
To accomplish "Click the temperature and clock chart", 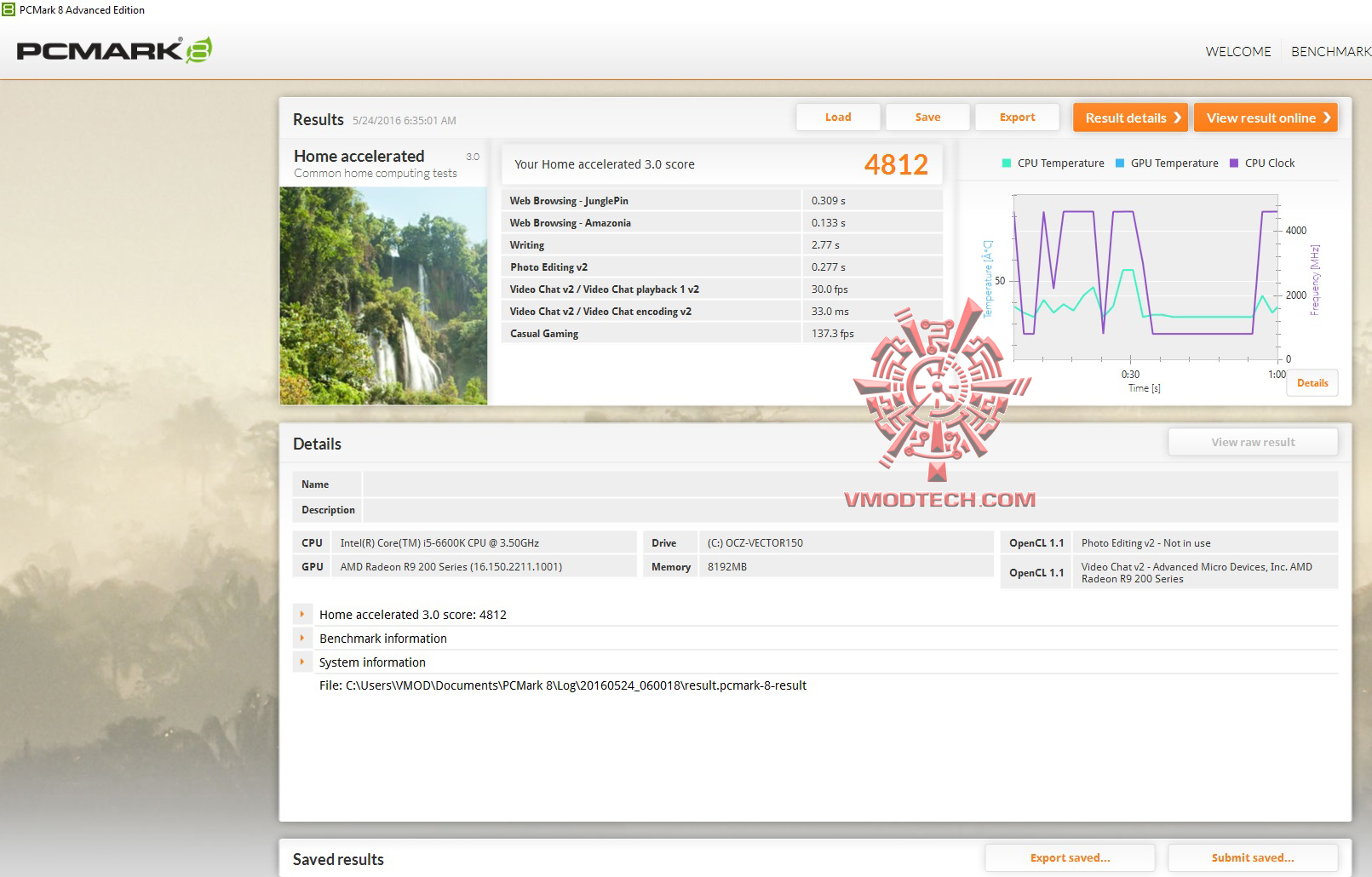I will (x=1147, y=277).
